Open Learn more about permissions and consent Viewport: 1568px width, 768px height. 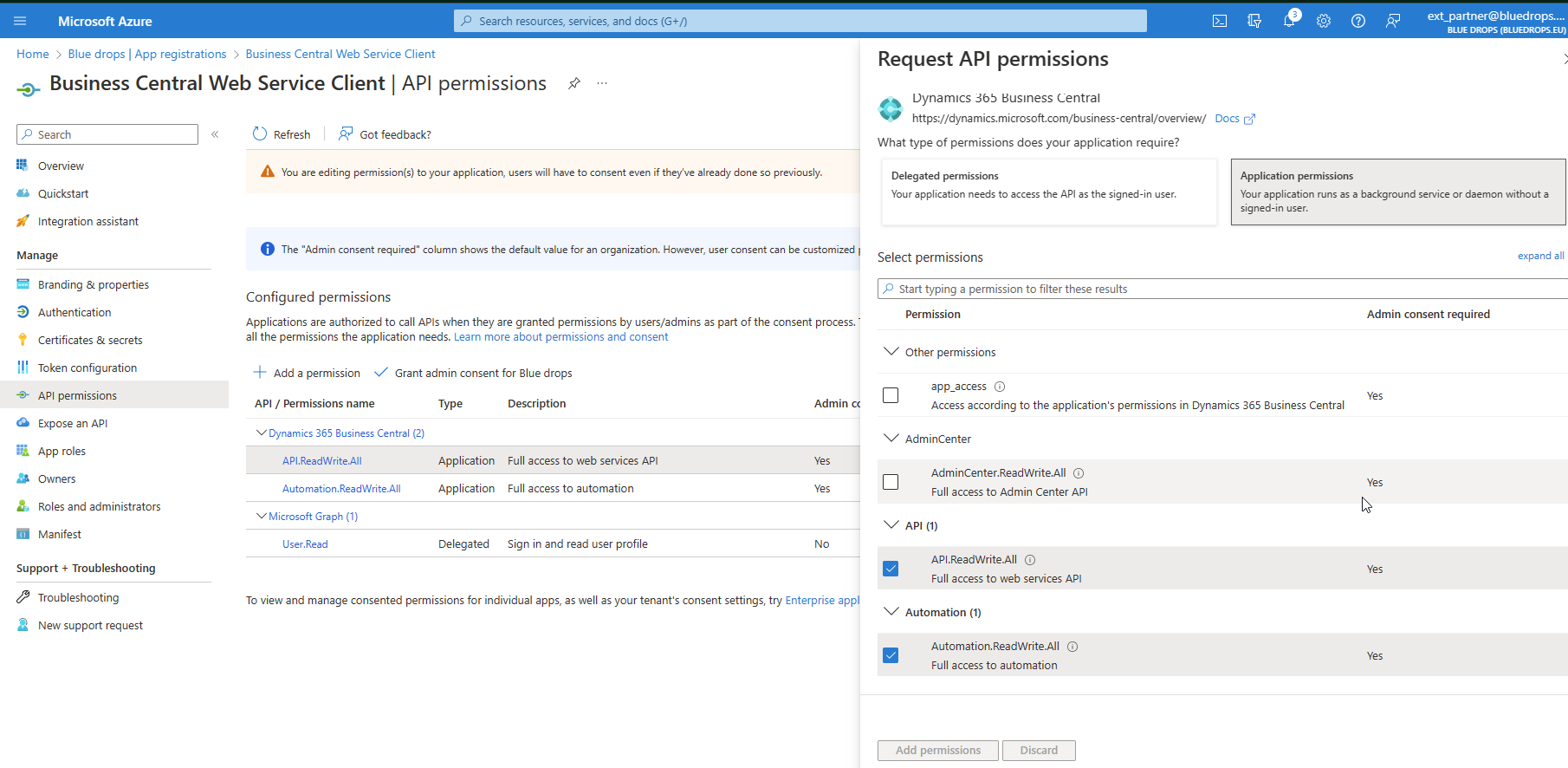pos(560,336)
